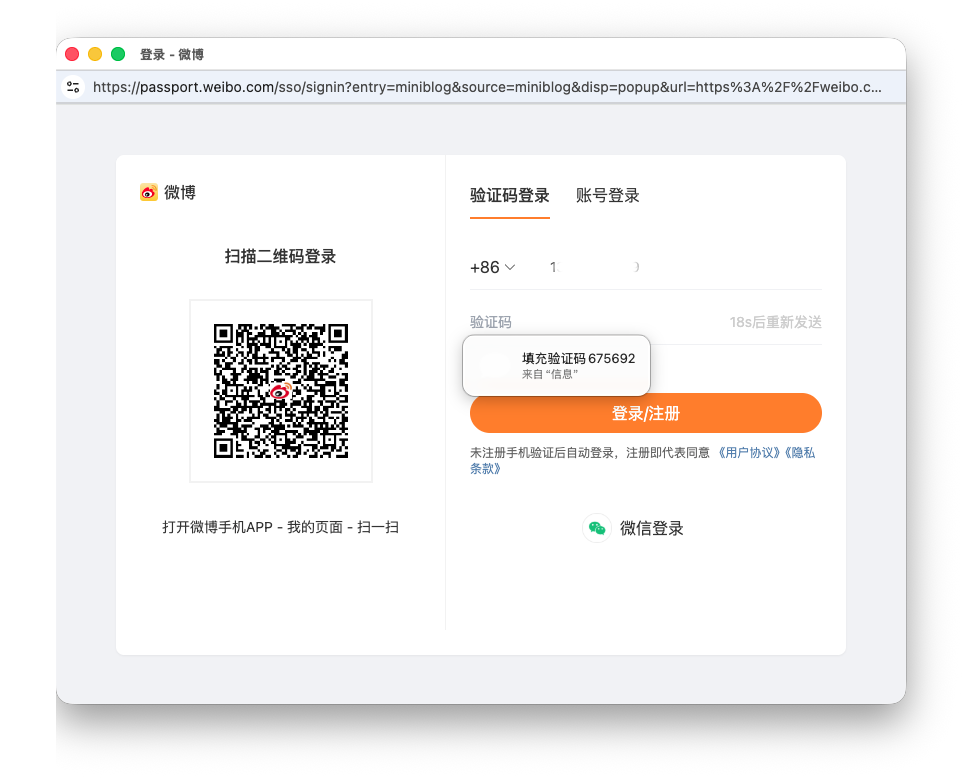Viewport: 962px width, 778px height.
Task: Click the WeChat icon beside 微信登录 text
Action: 597,528
